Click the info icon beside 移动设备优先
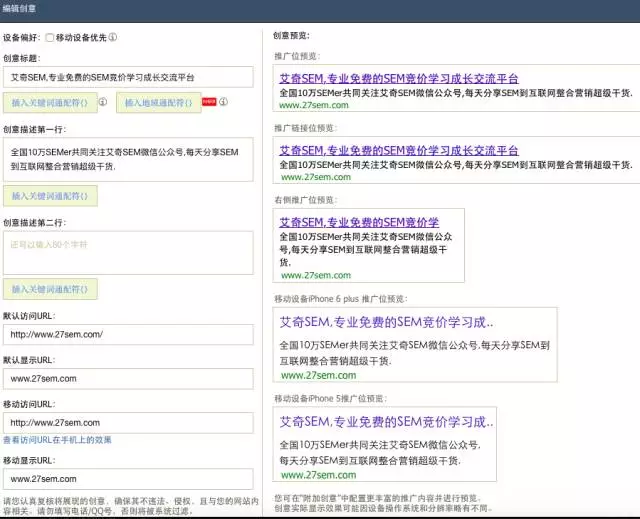Image resolution: width=640 pixels, height=519 pixels. point(113,38)
